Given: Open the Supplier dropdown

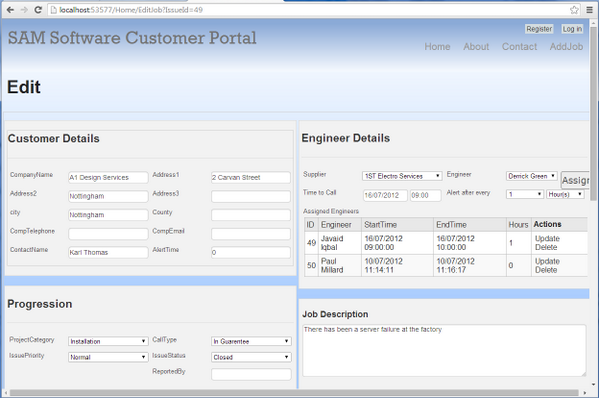Looking at the screenshot, I should coord(402,176).
